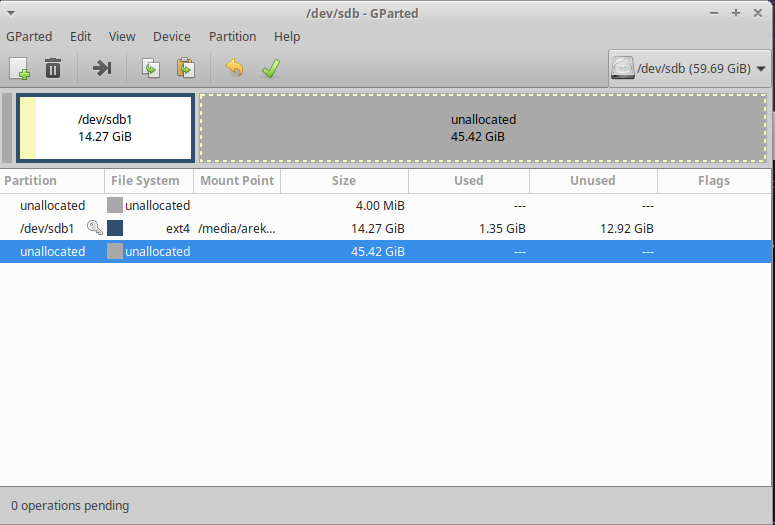
Task: Minimize the GParted window
Action: tap(714, 13)
